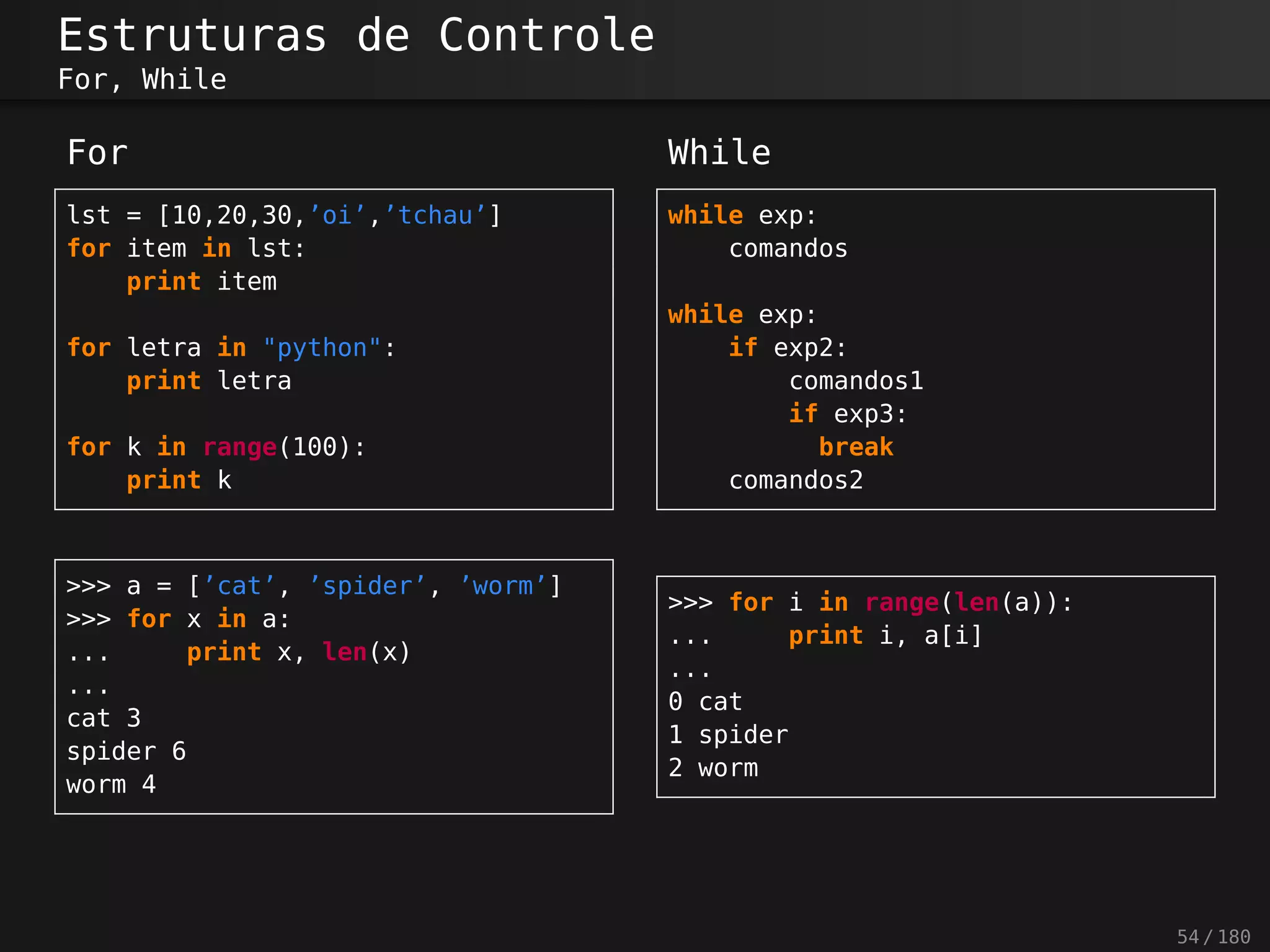Click the second 'while exp:' line

click(742, 315)
